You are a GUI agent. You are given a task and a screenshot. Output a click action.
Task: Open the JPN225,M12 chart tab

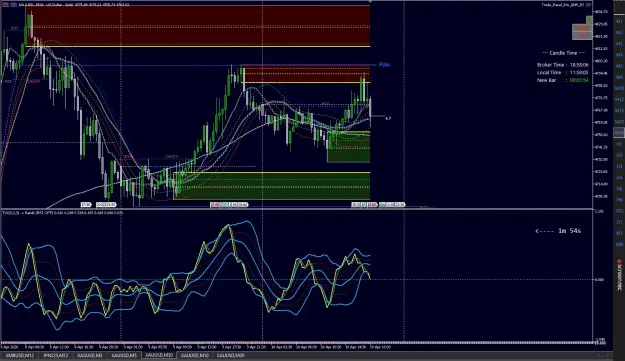55,355
